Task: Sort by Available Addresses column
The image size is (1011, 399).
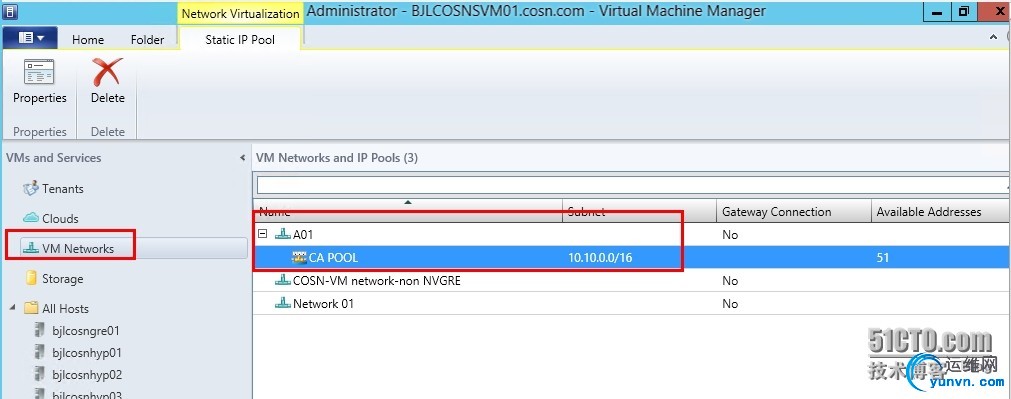Action: (x=940, y=211)
